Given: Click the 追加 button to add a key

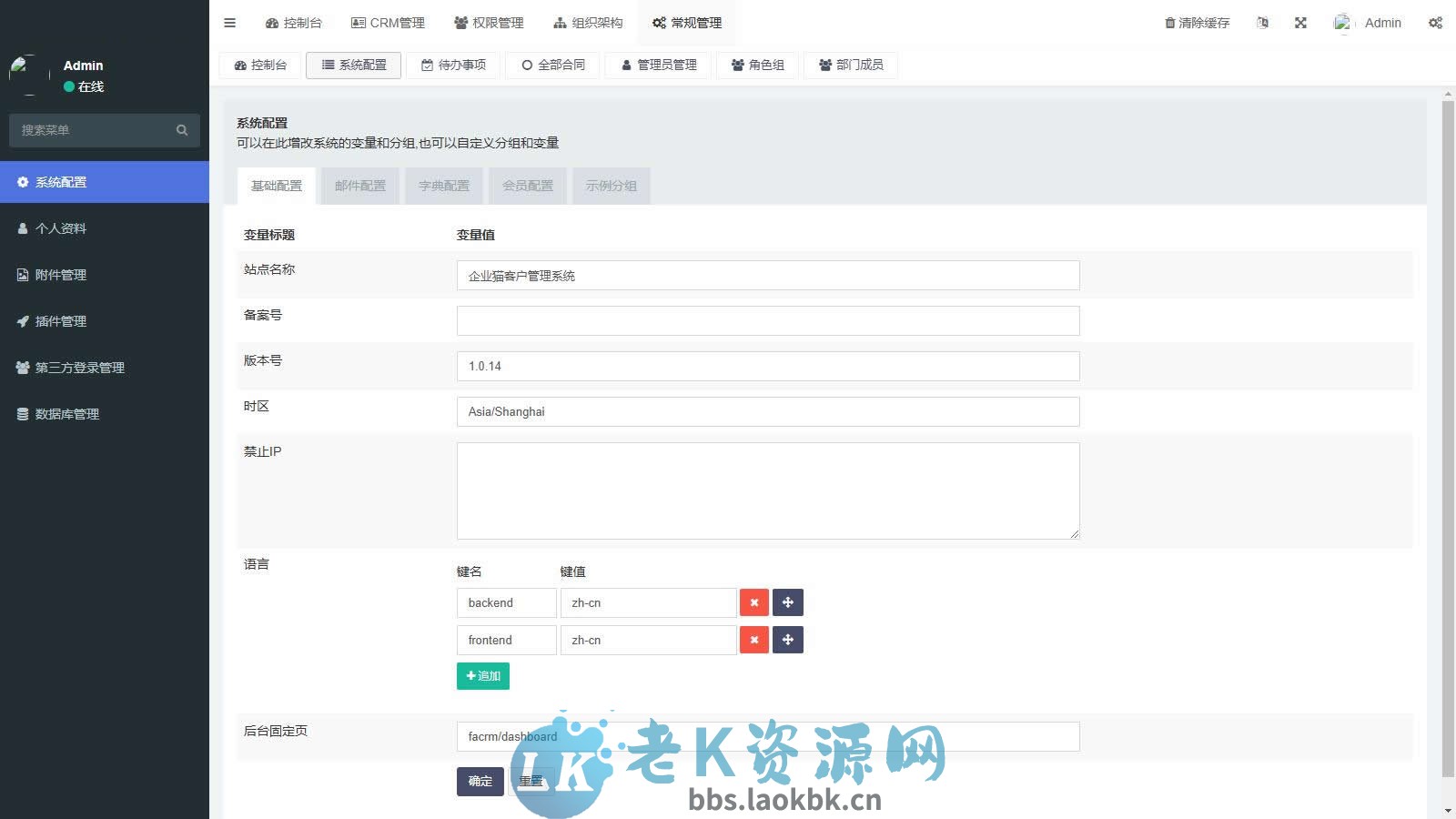Looking at the screenshot, I should (482, 675).
